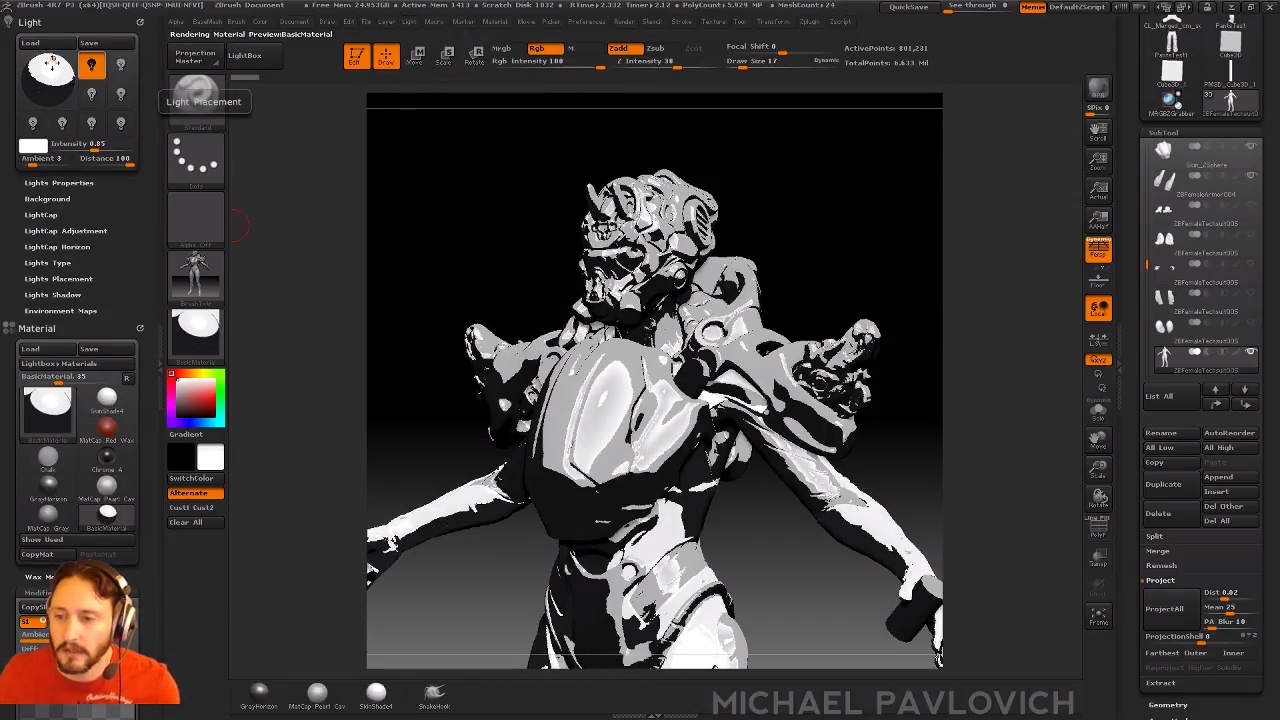Click the Actual size icon

coord(1098,191)
